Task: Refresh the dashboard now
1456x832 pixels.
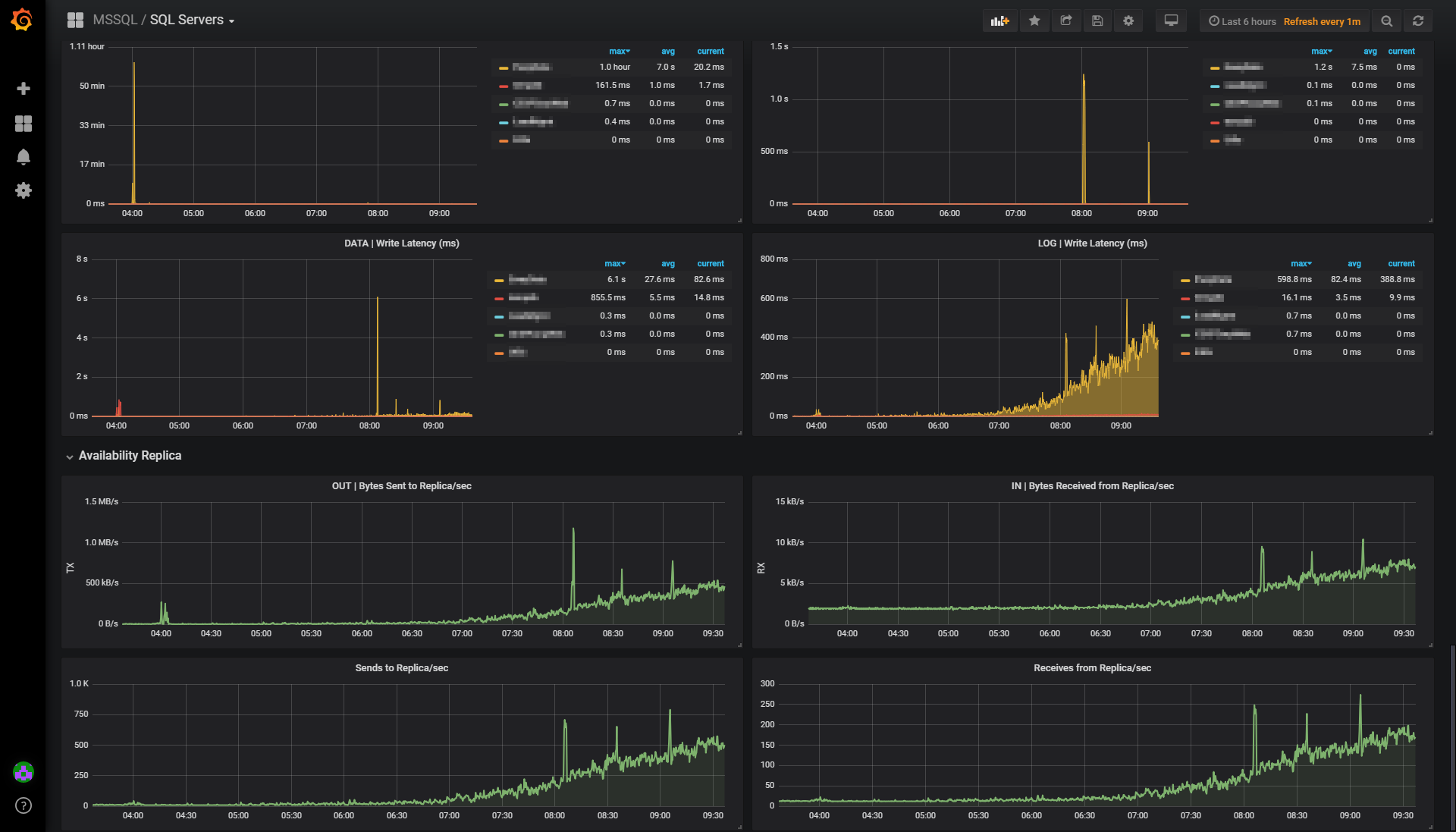Action: (1418, 21)
